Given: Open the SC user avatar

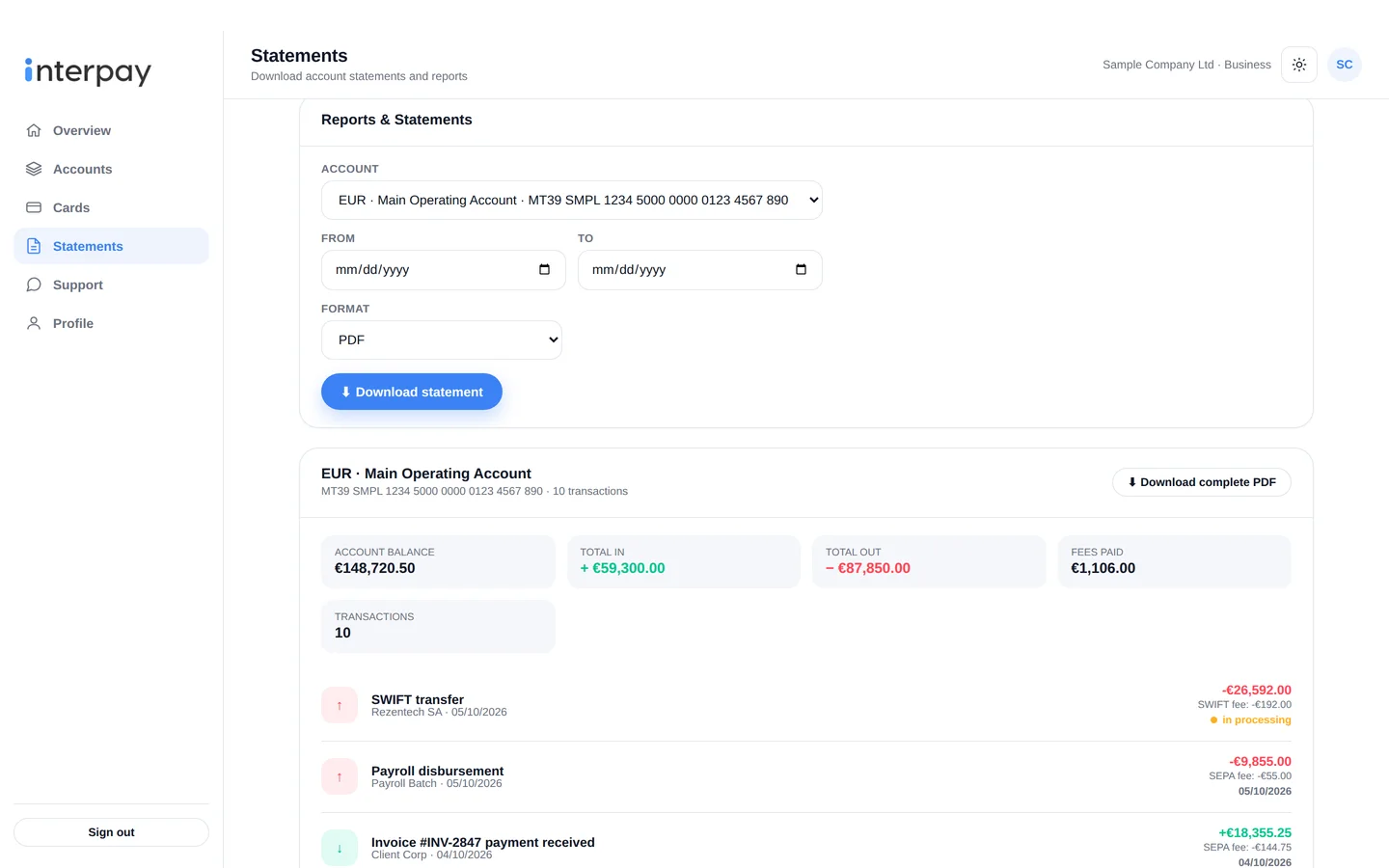Looking at the screenshot, I should (x=1345, y=65).
